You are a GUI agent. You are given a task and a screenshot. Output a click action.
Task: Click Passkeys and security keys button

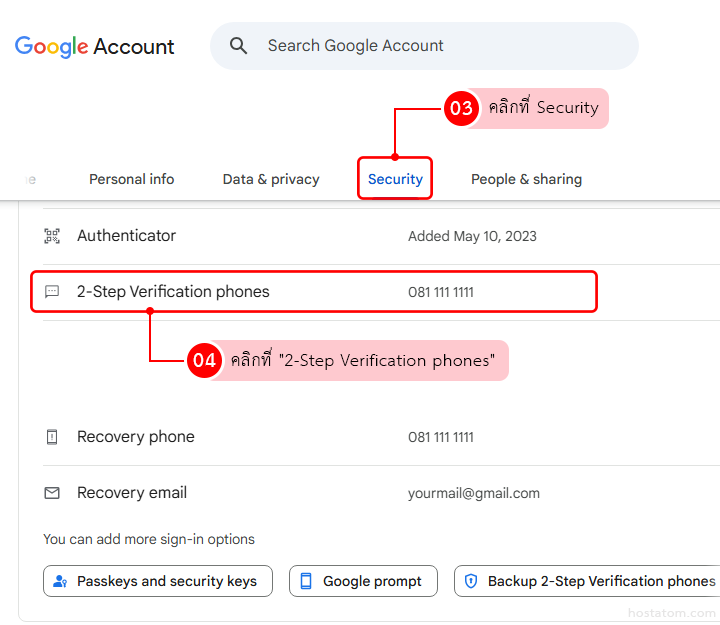tap(158, 581)
